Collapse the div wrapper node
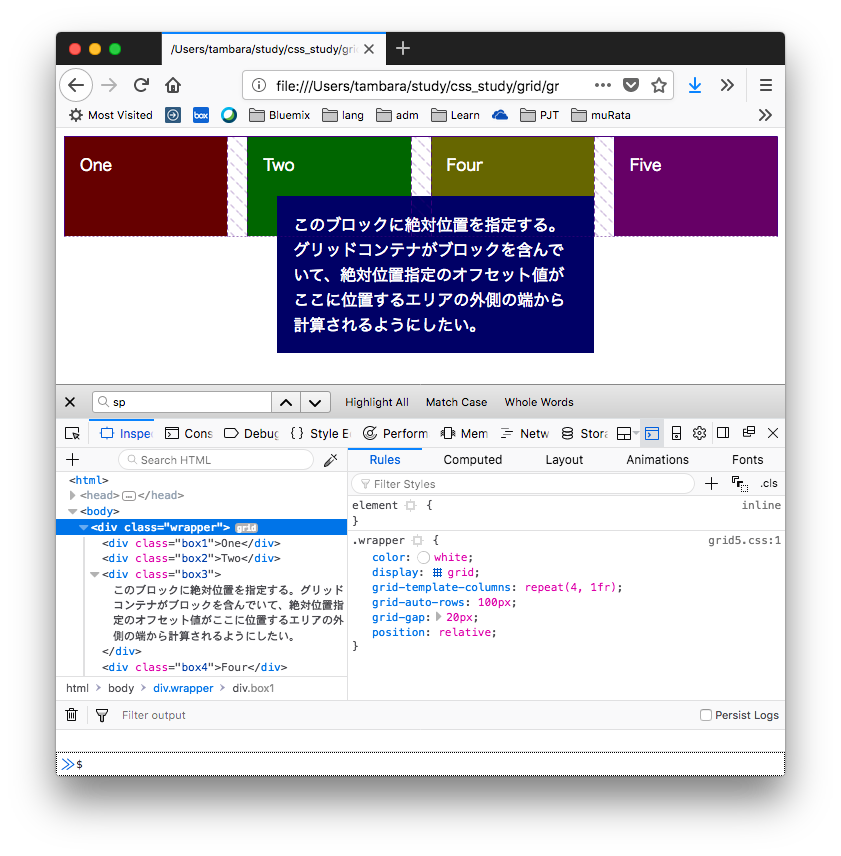The width and height of the screenshot is (841, 856). tap(83, 527)
